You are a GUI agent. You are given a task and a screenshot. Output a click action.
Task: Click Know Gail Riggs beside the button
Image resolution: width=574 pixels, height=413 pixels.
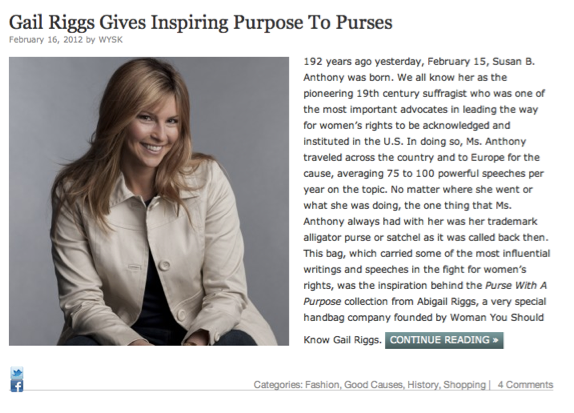point(342,340)
